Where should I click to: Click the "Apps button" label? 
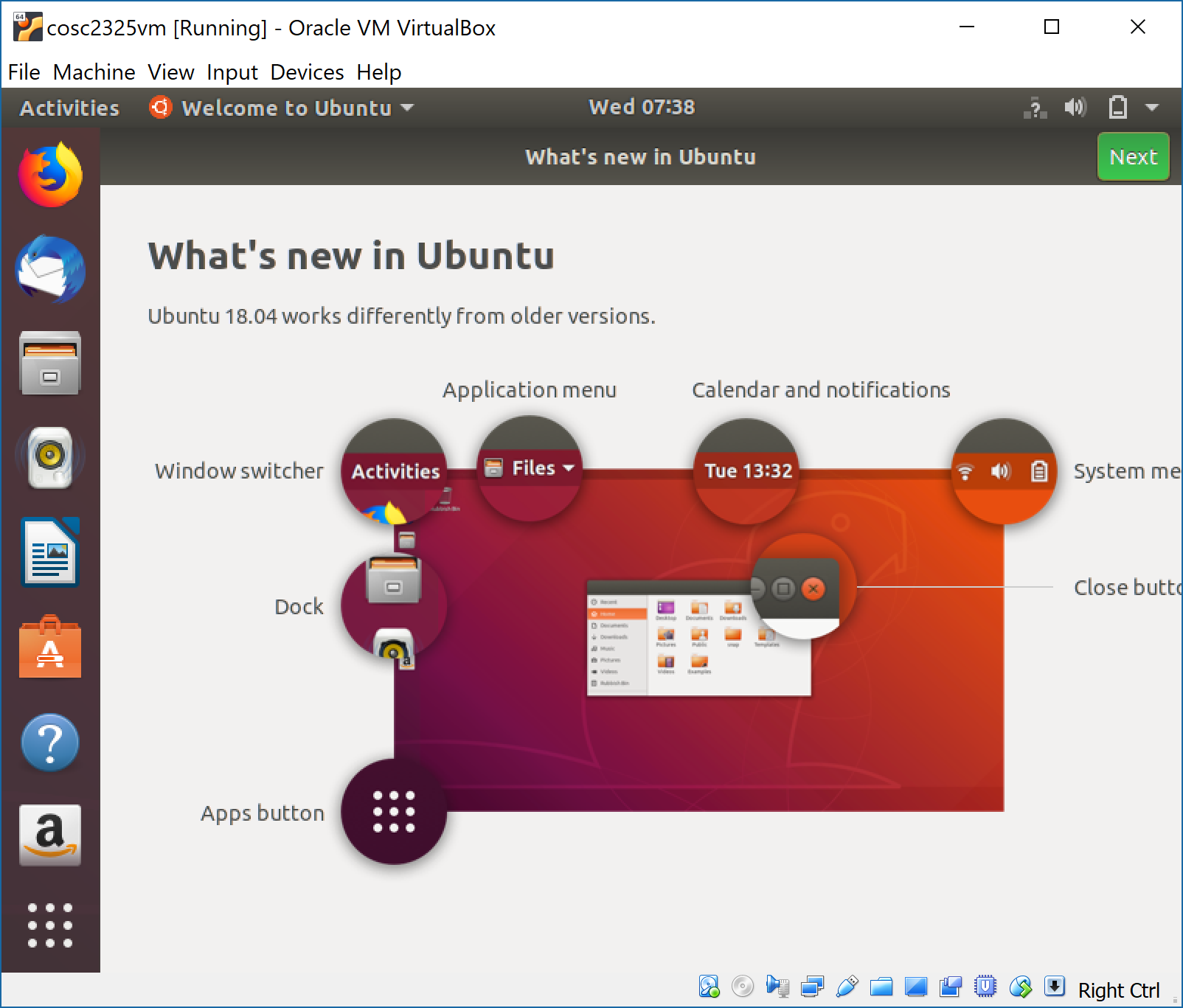[263, 813]
